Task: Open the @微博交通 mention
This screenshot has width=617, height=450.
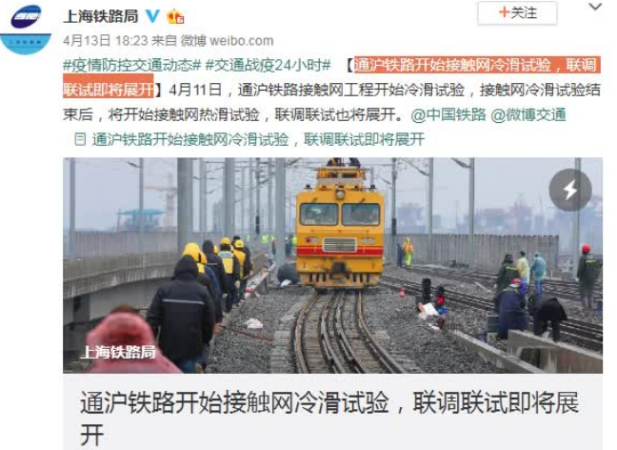Action: tap(528, 114)
